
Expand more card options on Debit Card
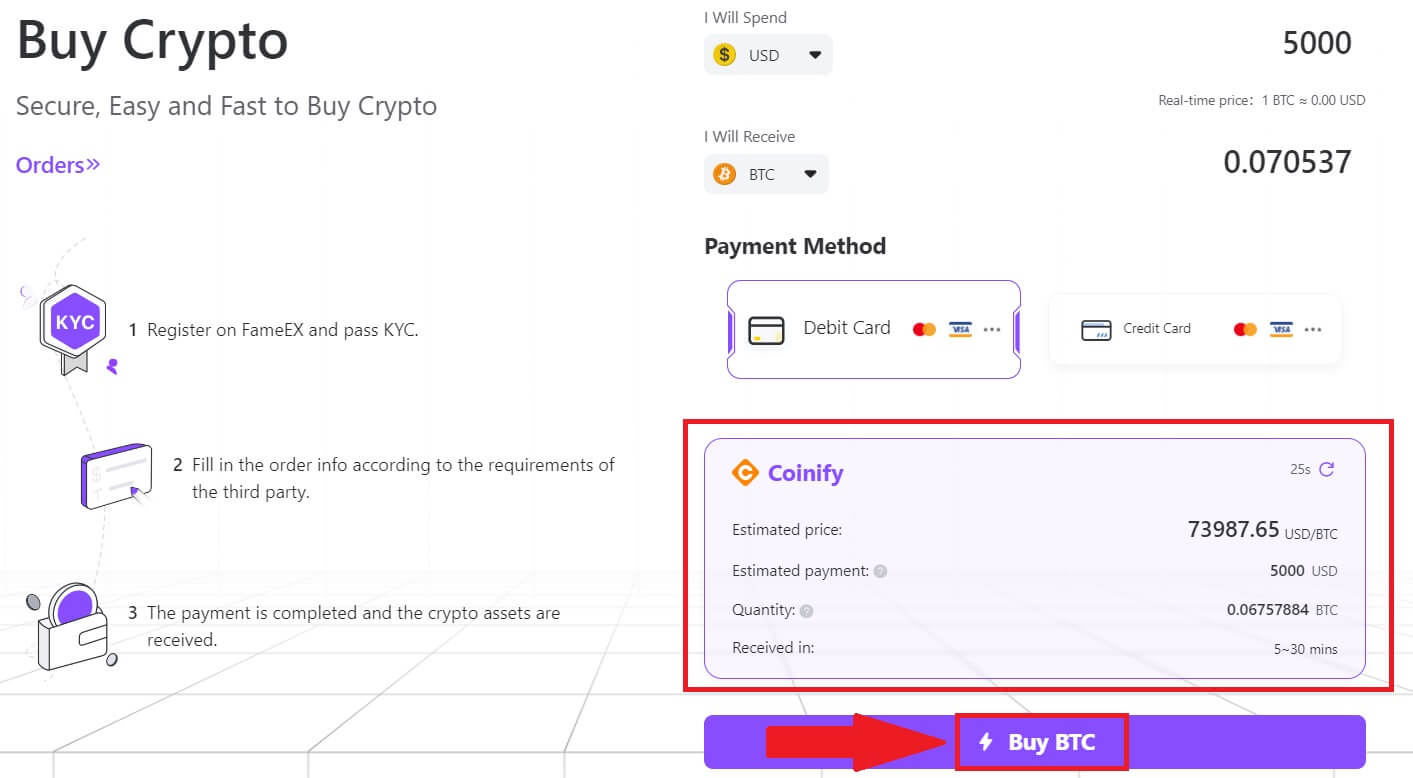tap(993, 328)
